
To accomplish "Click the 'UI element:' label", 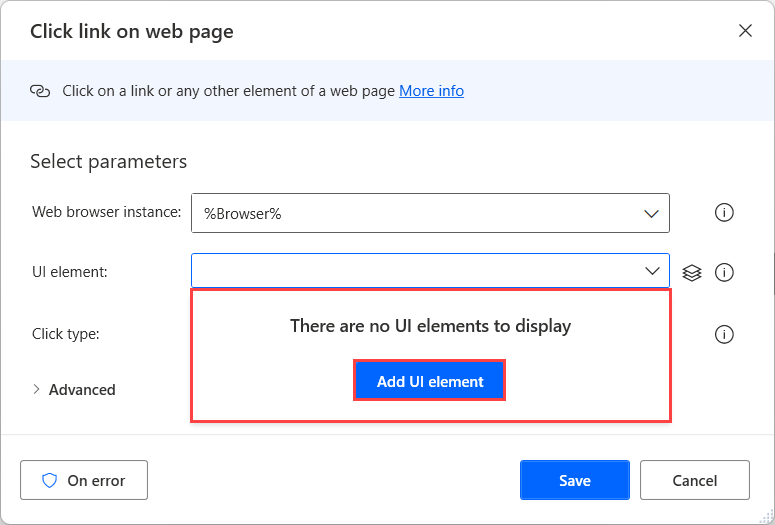I will tap(70, 272).
